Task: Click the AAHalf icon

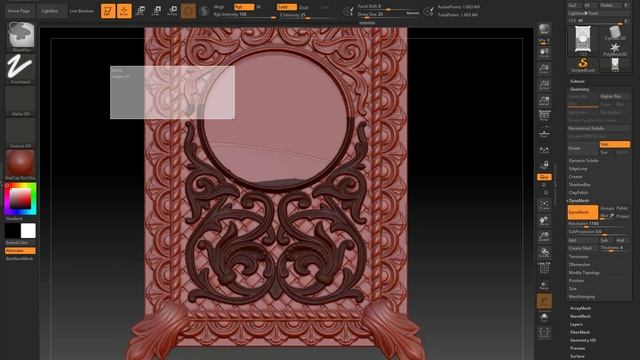Action: [x=544, y=101]
